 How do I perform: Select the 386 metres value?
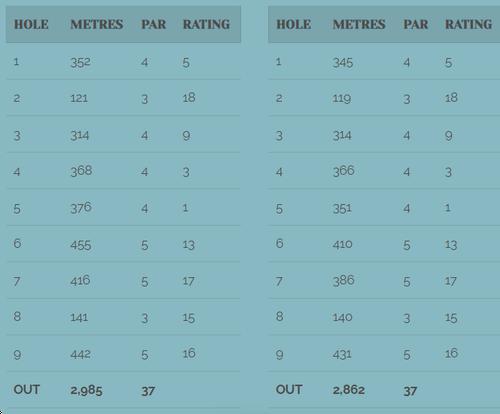[x=343, y=281]
